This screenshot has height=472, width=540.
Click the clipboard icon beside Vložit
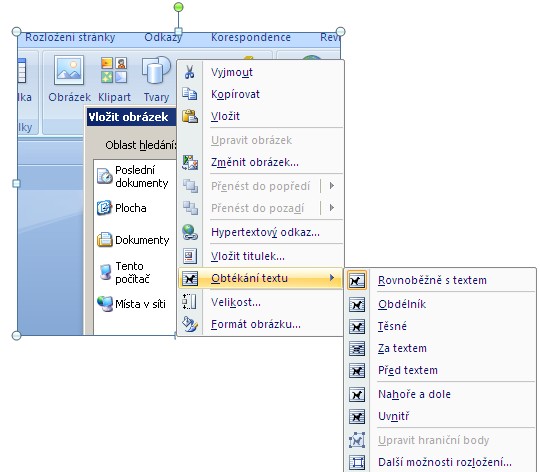(190, 116)
